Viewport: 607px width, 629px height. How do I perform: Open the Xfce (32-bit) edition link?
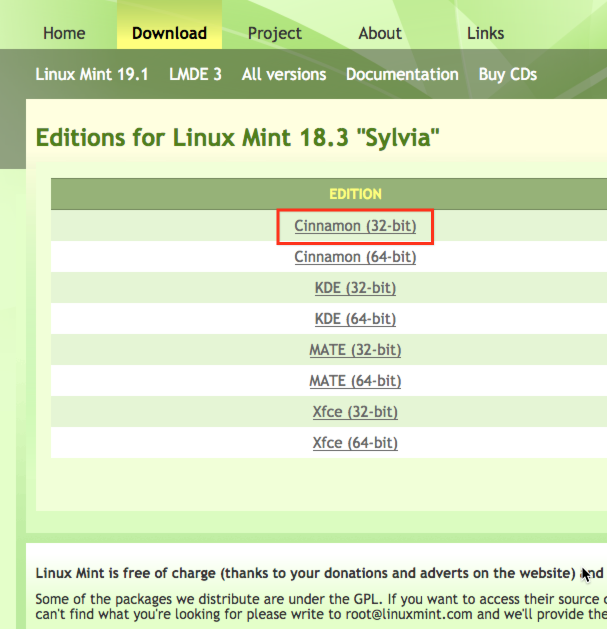355,412
